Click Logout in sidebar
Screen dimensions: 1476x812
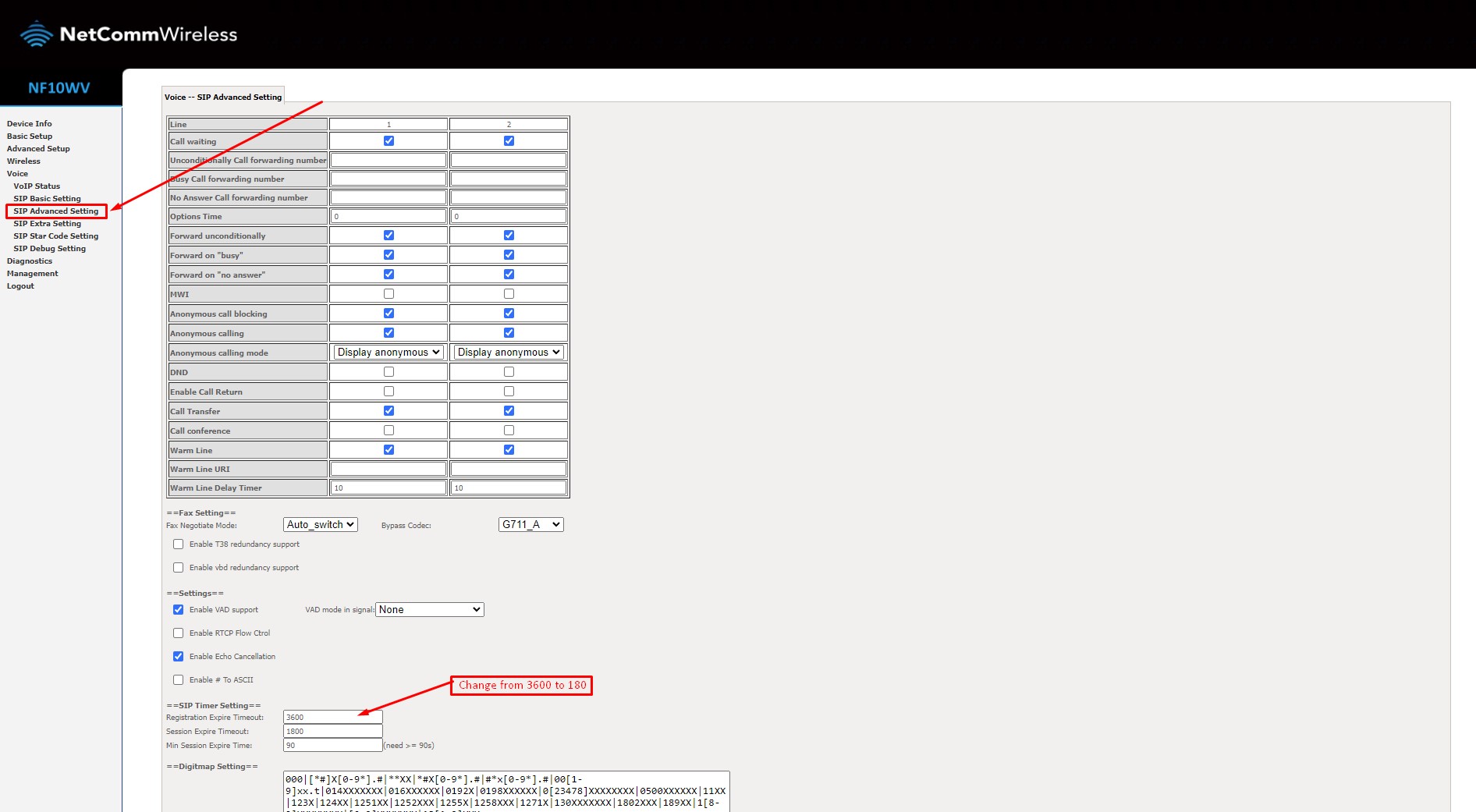(20, 285)
